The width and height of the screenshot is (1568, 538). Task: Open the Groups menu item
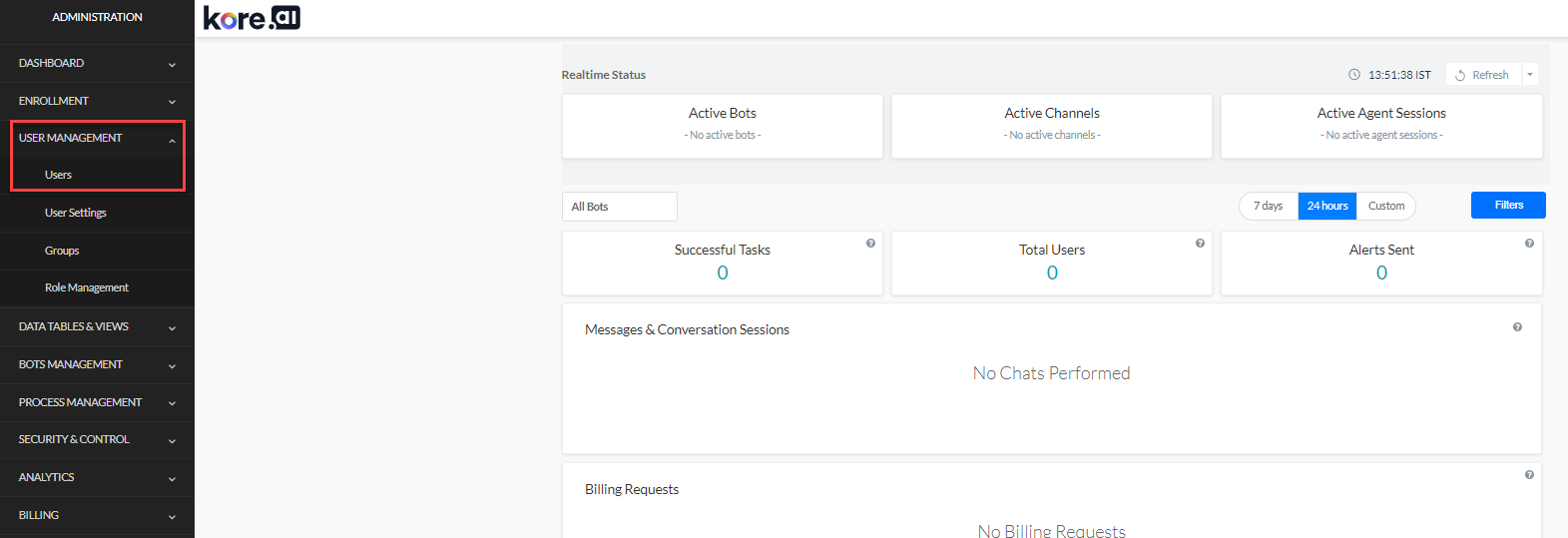62,251
